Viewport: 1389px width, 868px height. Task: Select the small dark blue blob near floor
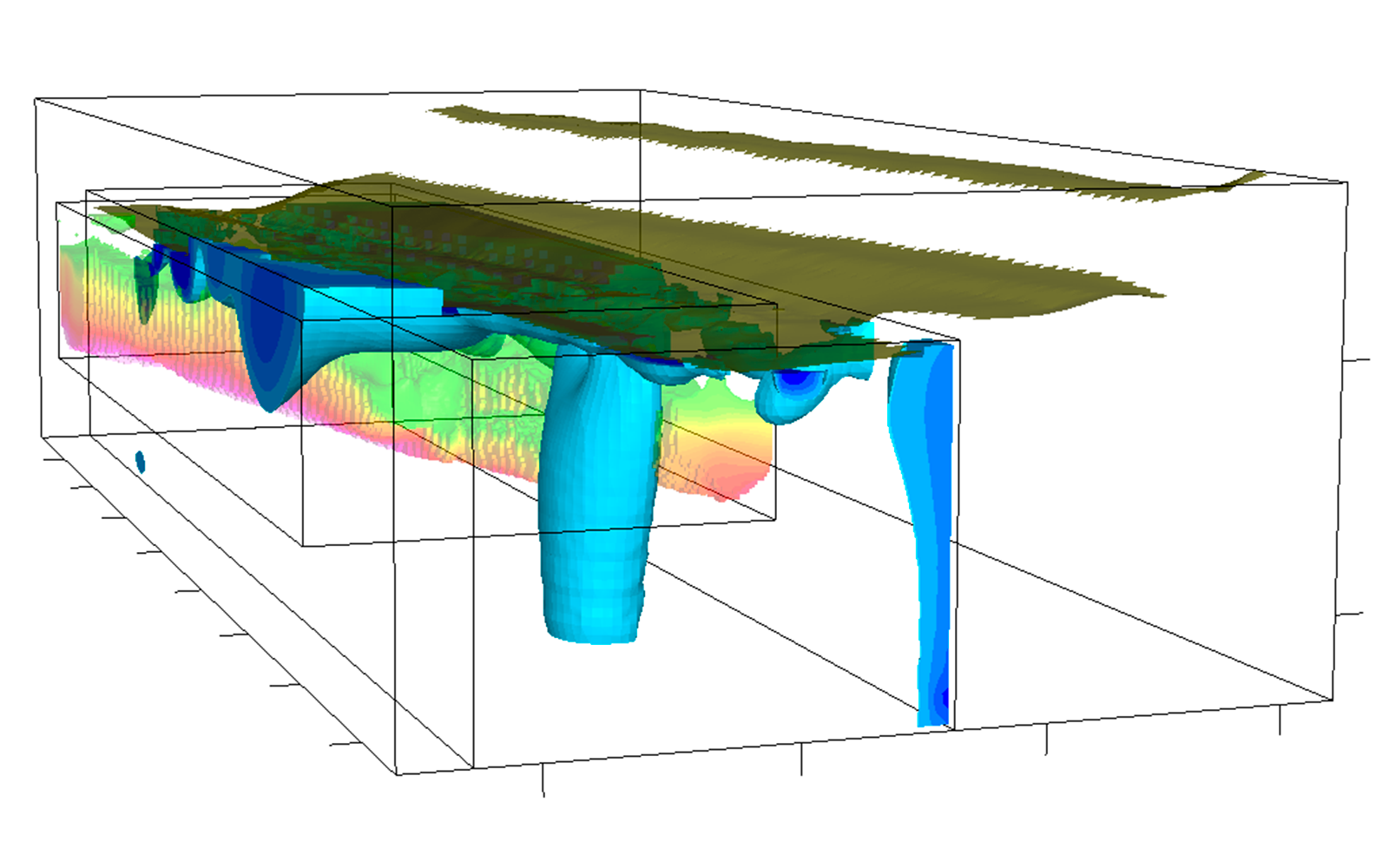(x=140, y=462)
